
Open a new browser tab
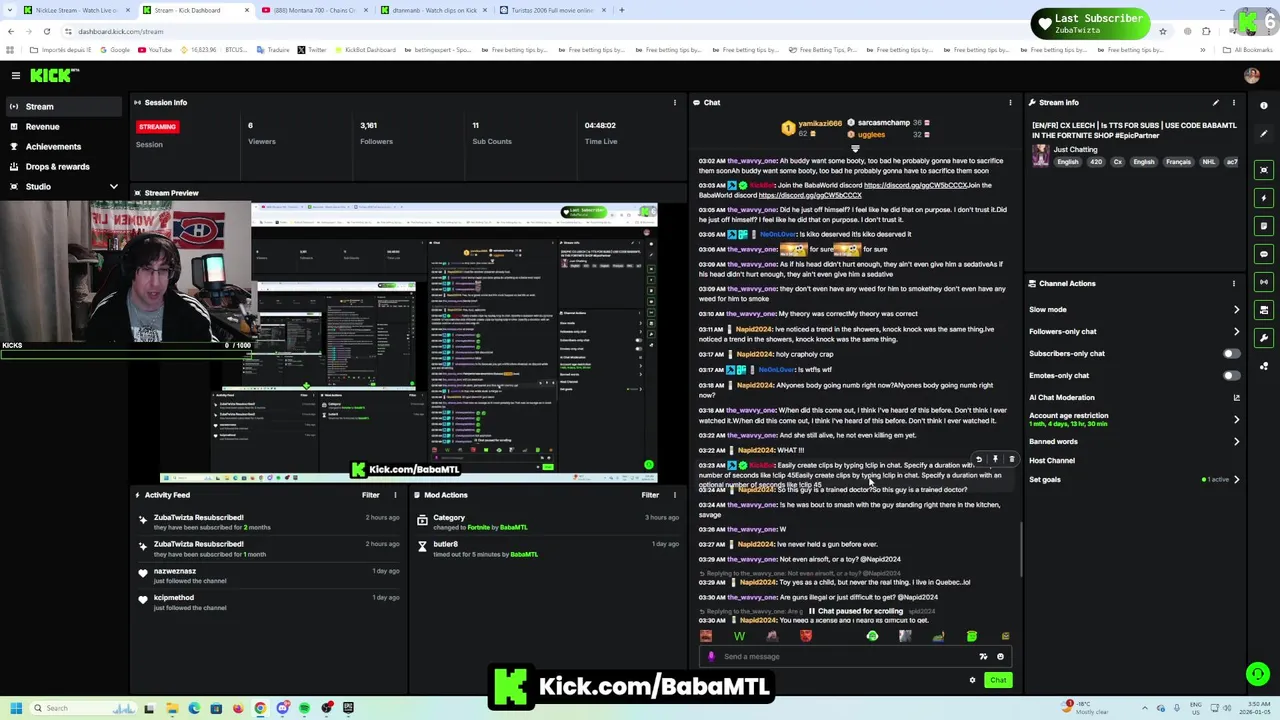pyautogui.click(x=621, y=10)
